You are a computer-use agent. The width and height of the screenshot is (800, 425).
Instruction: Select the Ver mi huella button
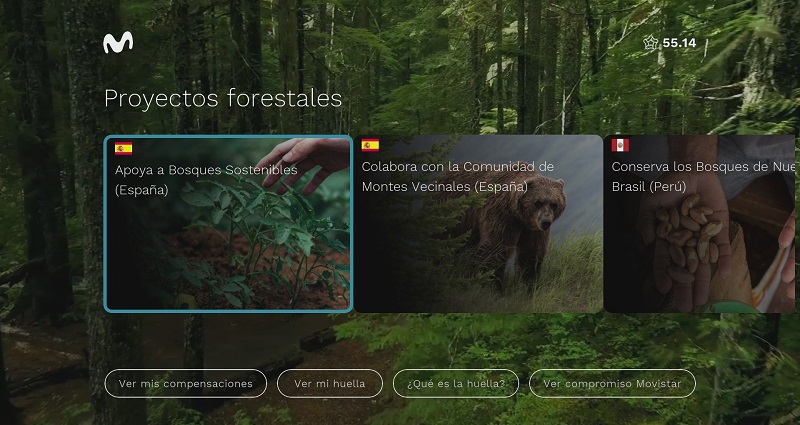click(330, 384)
